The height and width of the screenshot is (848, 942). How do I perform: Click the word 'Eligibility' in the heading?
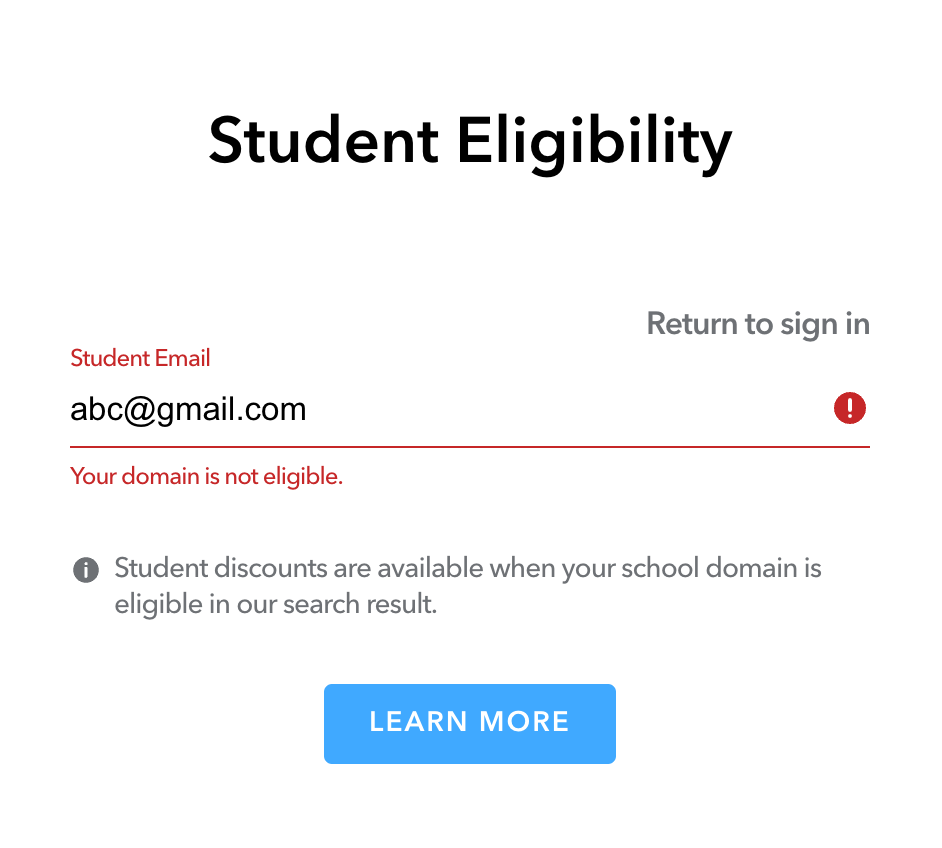pos(595,144)
